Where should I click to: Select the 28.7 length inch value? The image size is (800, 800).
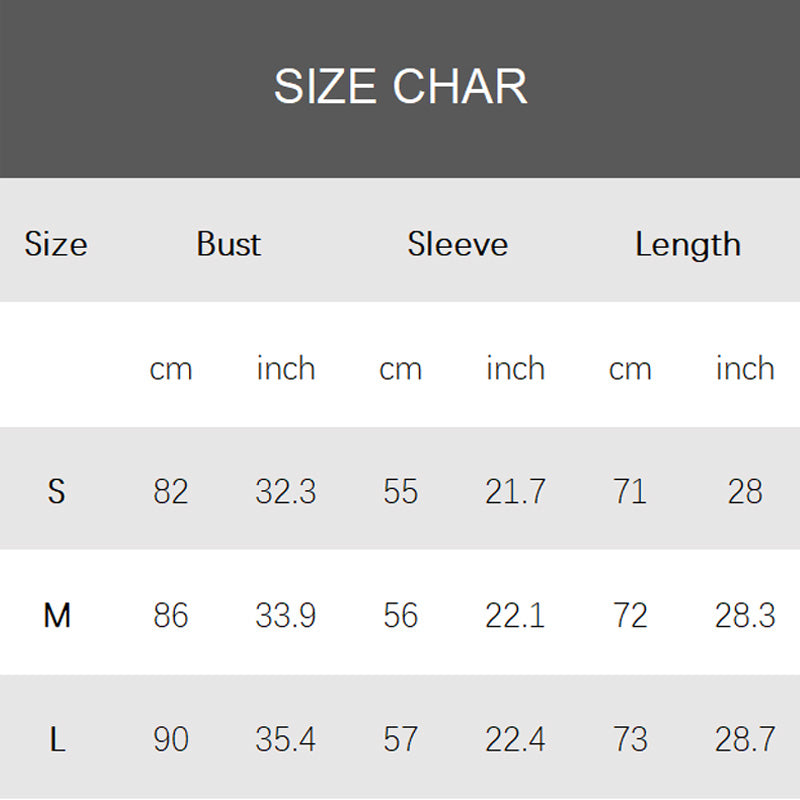coord(745,739)
